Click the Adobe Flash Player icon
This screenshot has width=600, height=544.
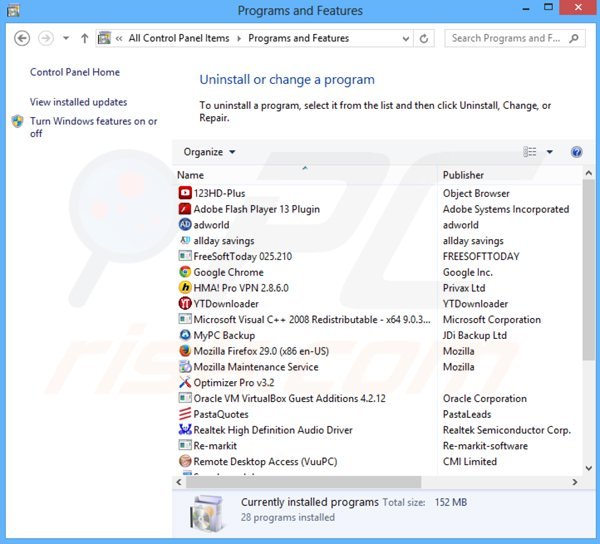tap(185, 209)
